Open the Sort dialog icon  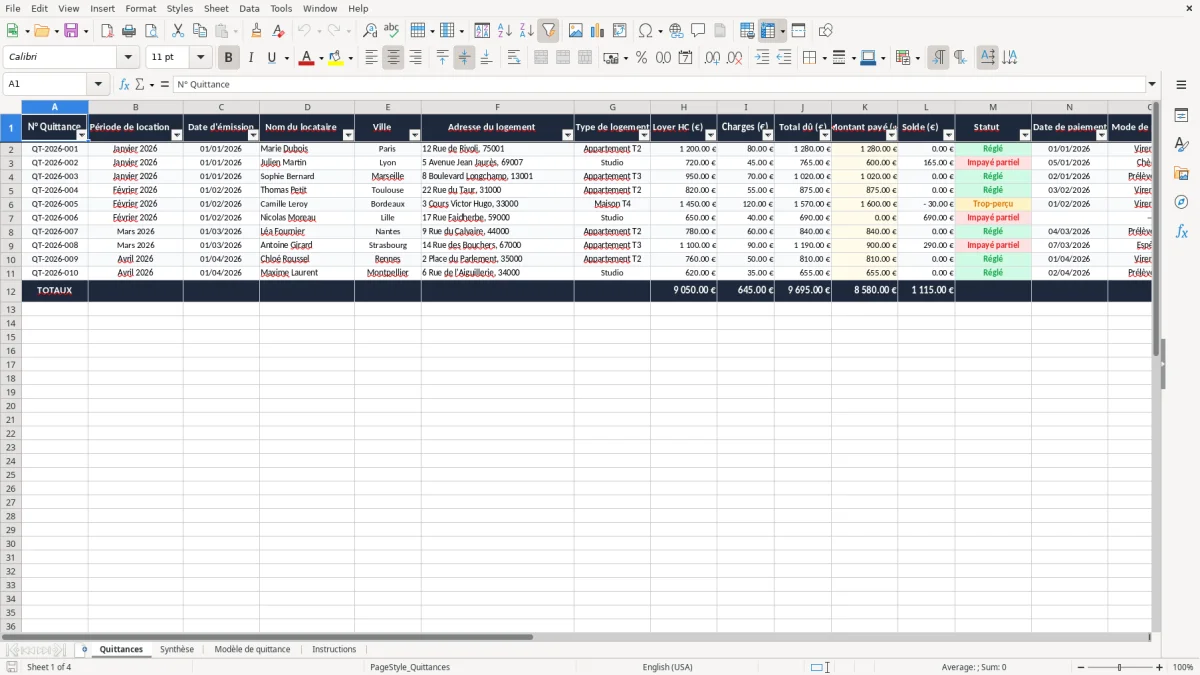click(x=483, y=31)
